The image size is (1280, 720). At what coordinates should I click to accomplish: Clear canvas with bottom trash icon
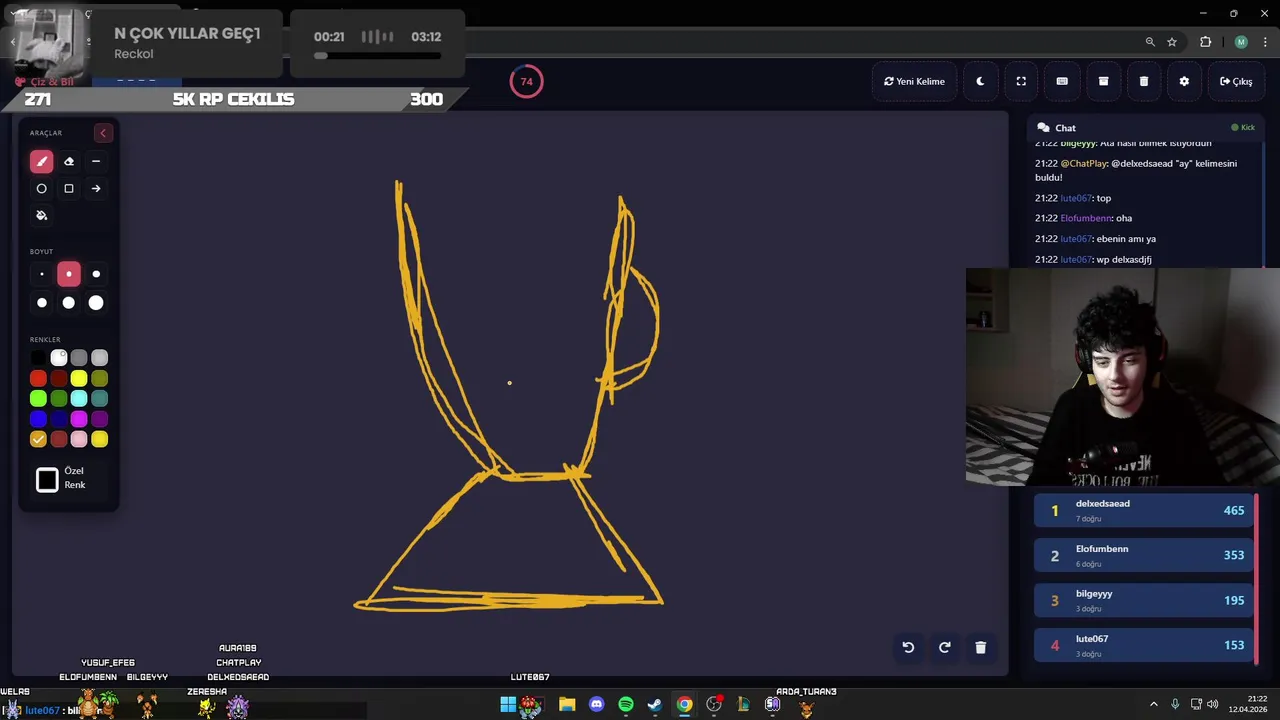coord(980,647)
